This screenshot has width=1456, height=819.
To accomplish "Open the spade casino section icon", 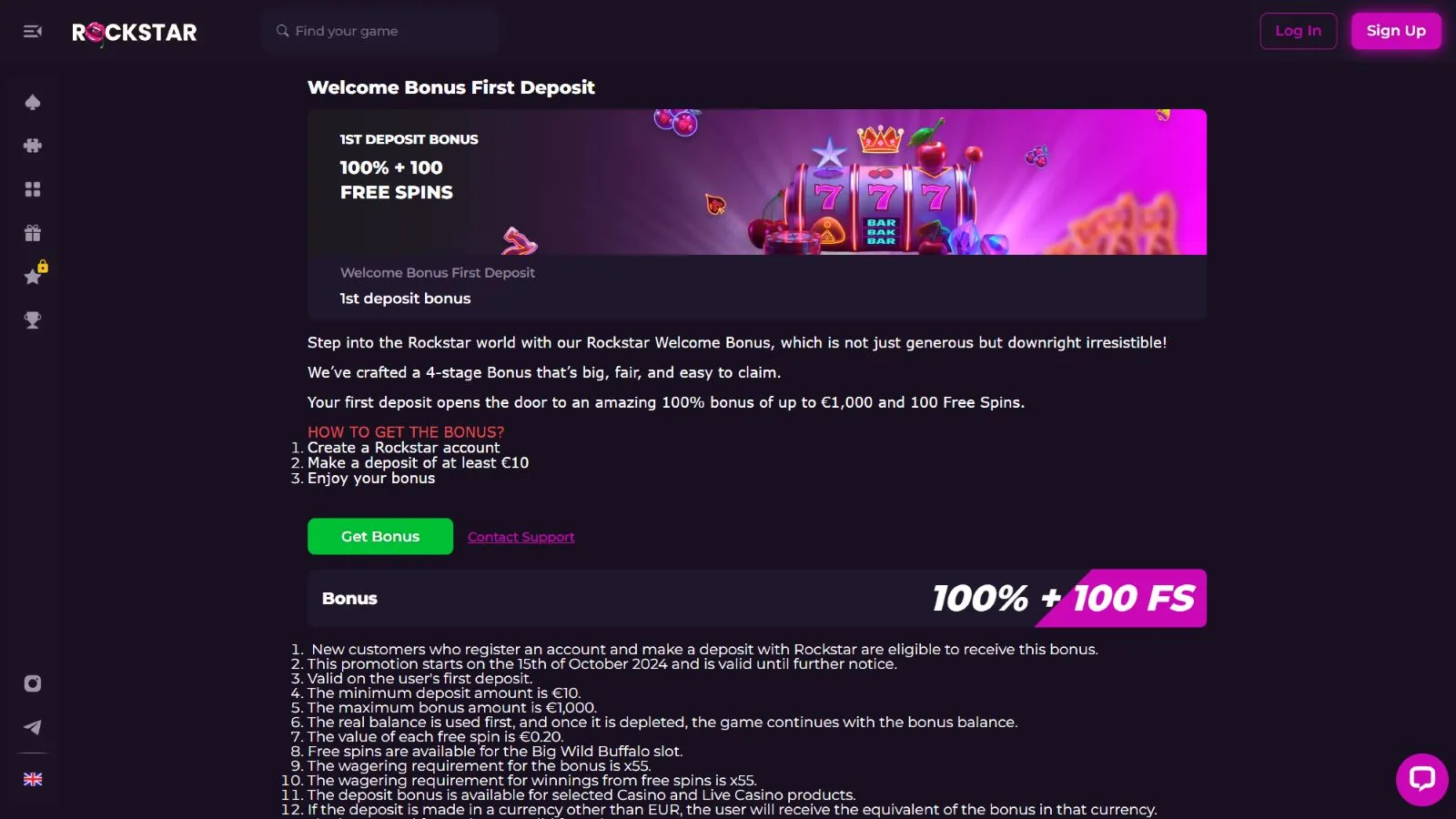I will click(x=33, y=102).
